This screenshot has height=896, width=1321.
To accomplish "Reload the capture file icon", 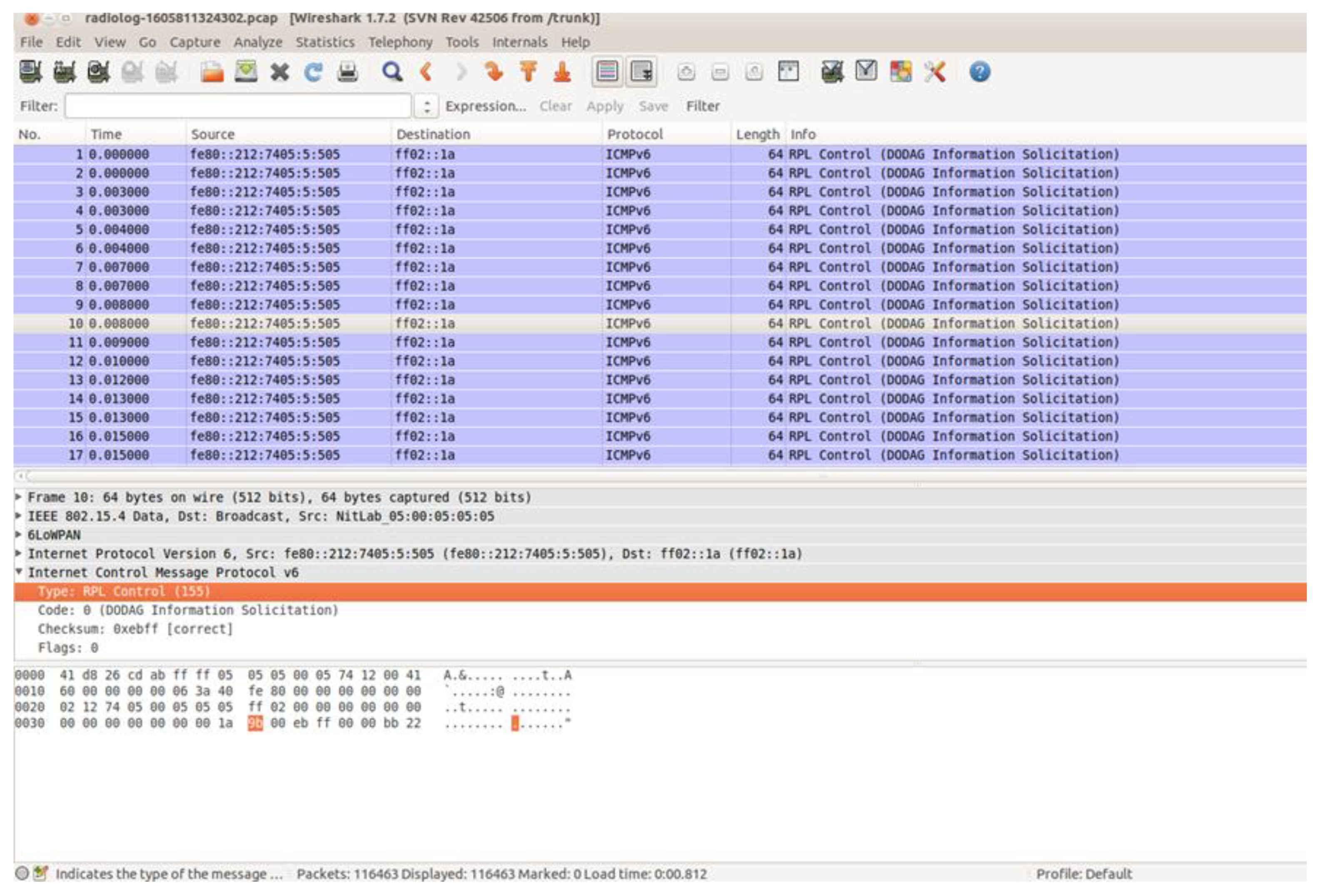I will click(313, 72).
